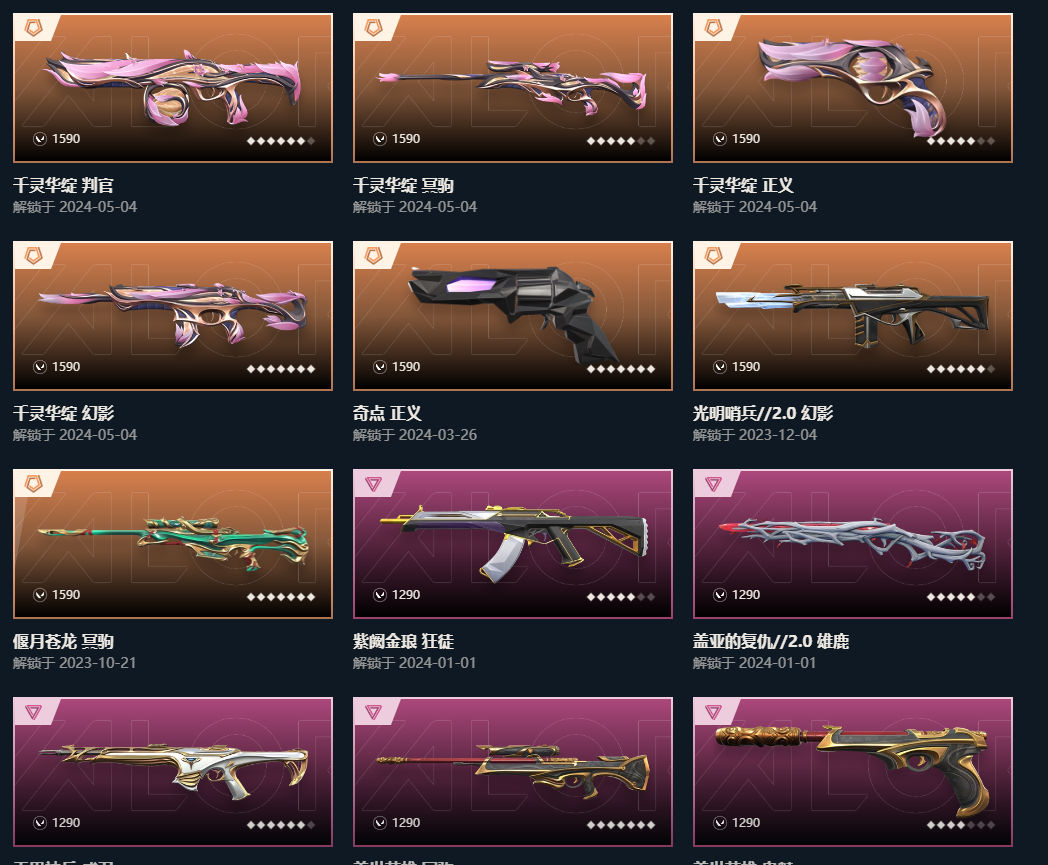Click the tier badge icon on 千灵华绽 判官 card

point(33,27)
